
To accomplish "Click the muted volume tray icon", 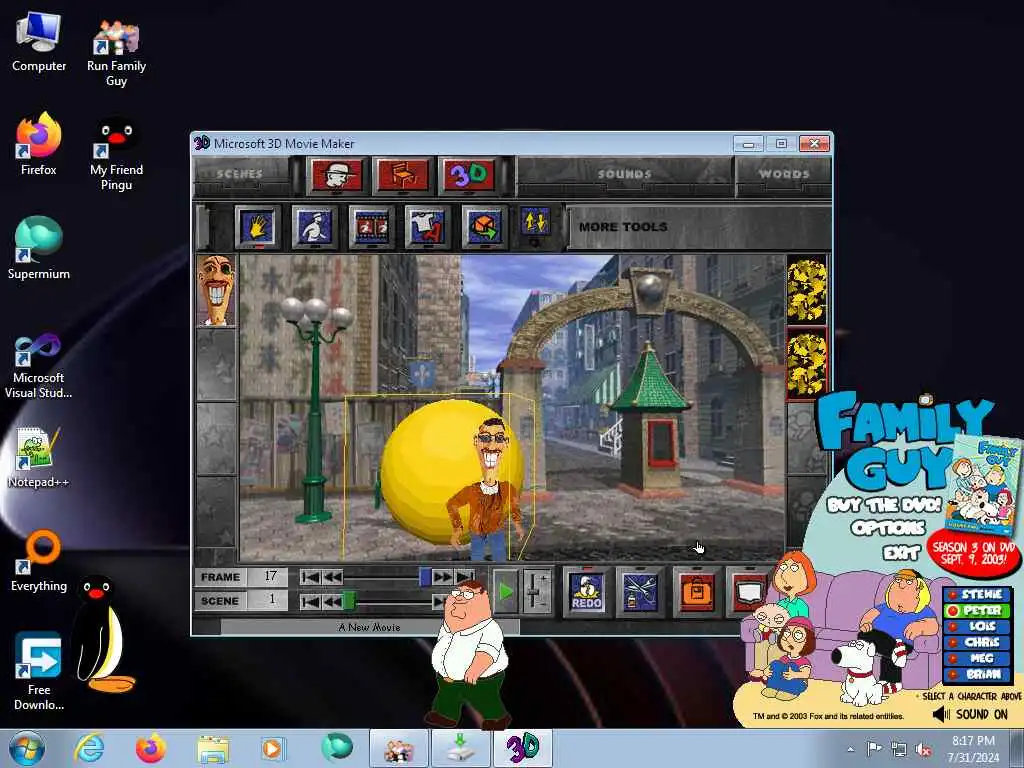I will point(923,750).
